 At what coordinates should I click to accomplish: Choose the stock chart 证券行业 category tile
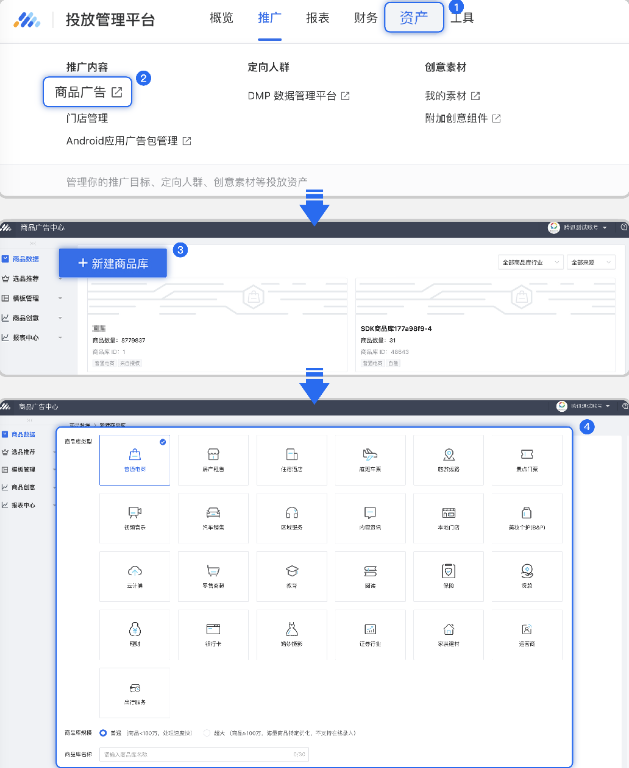[x=370, y=635]
